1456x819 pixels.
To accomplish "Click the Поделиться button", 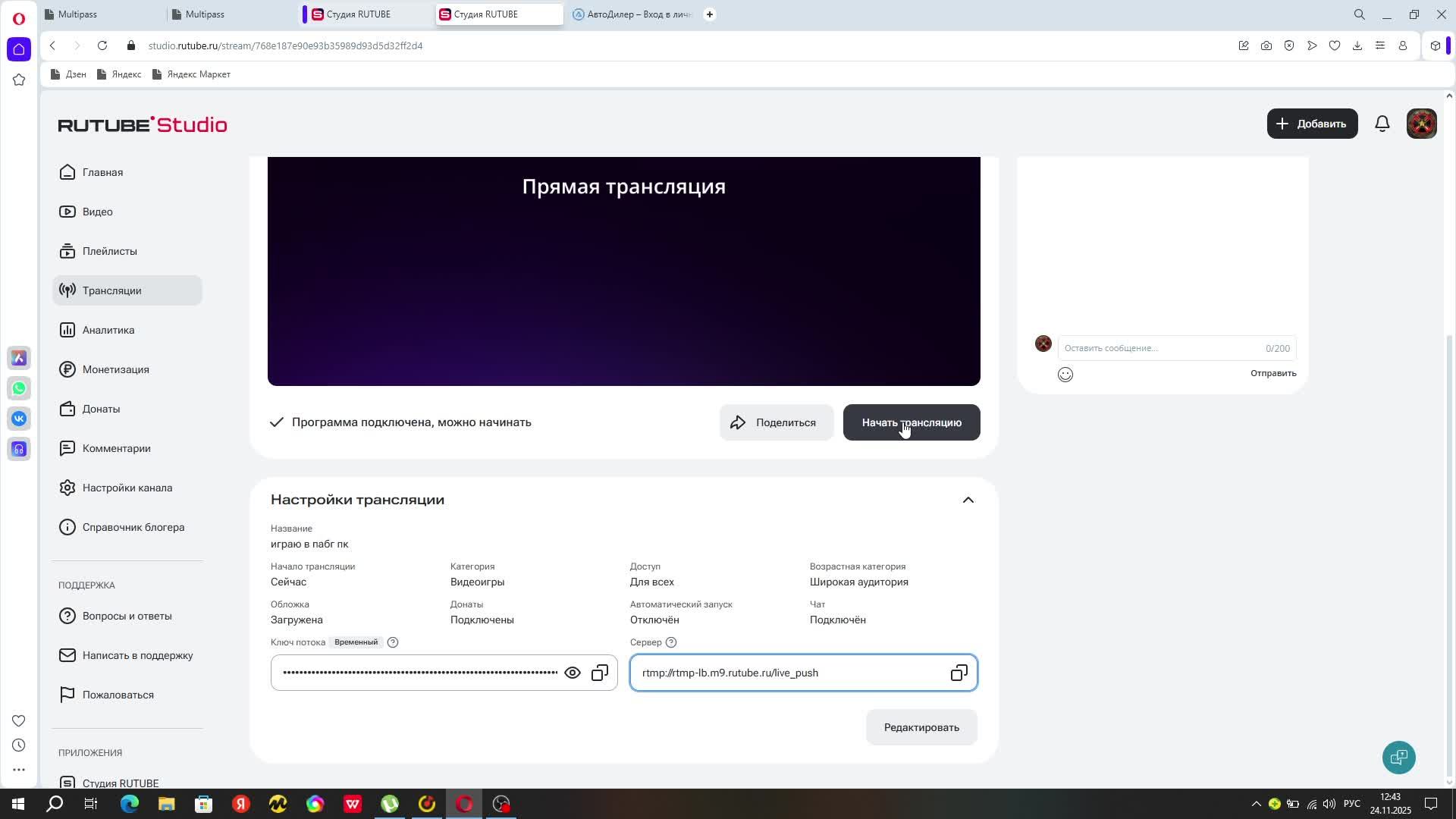I will 775,422.
